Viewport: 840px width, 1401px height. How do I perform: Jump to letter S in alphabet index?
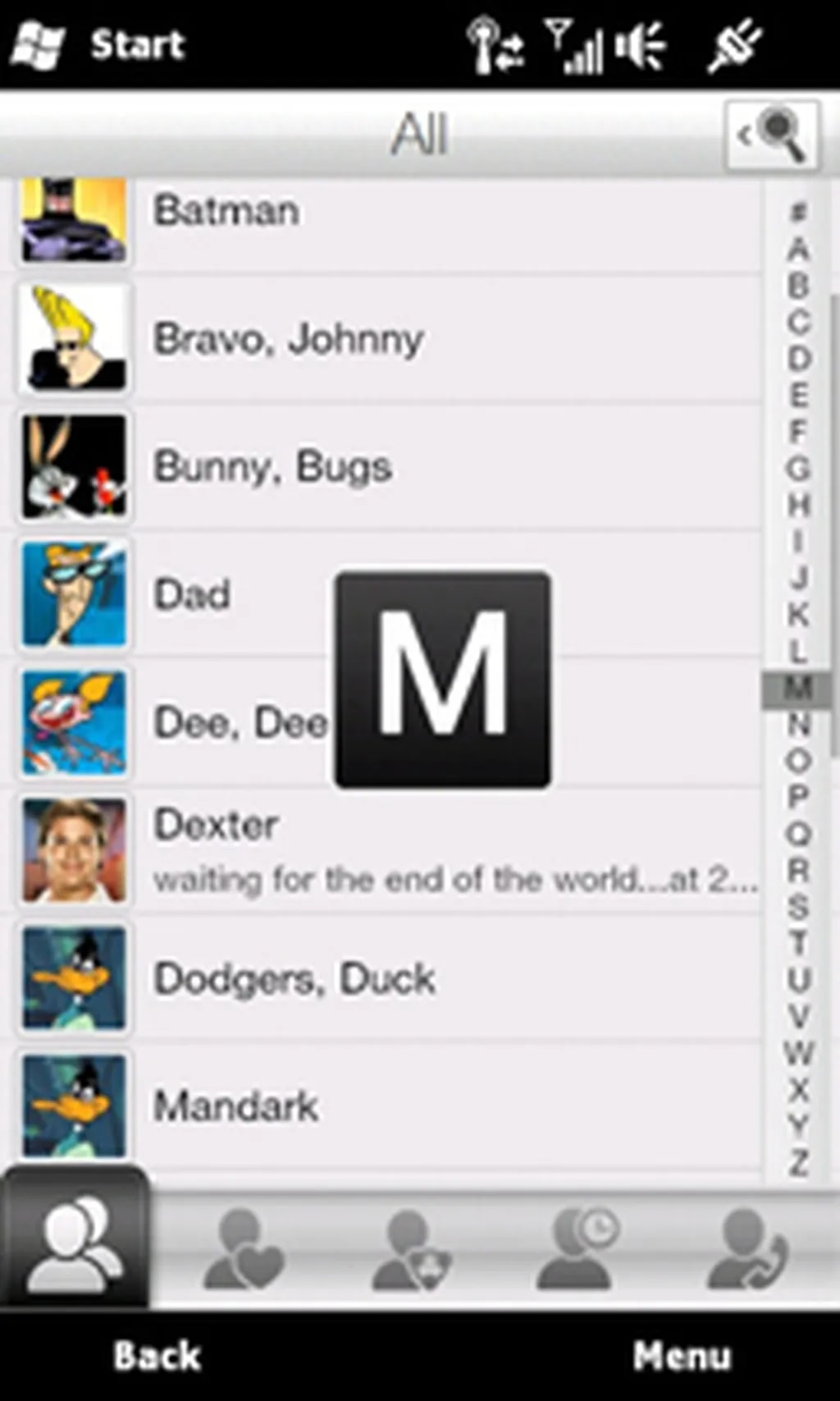pyautogui.click(x=798, y=907)
